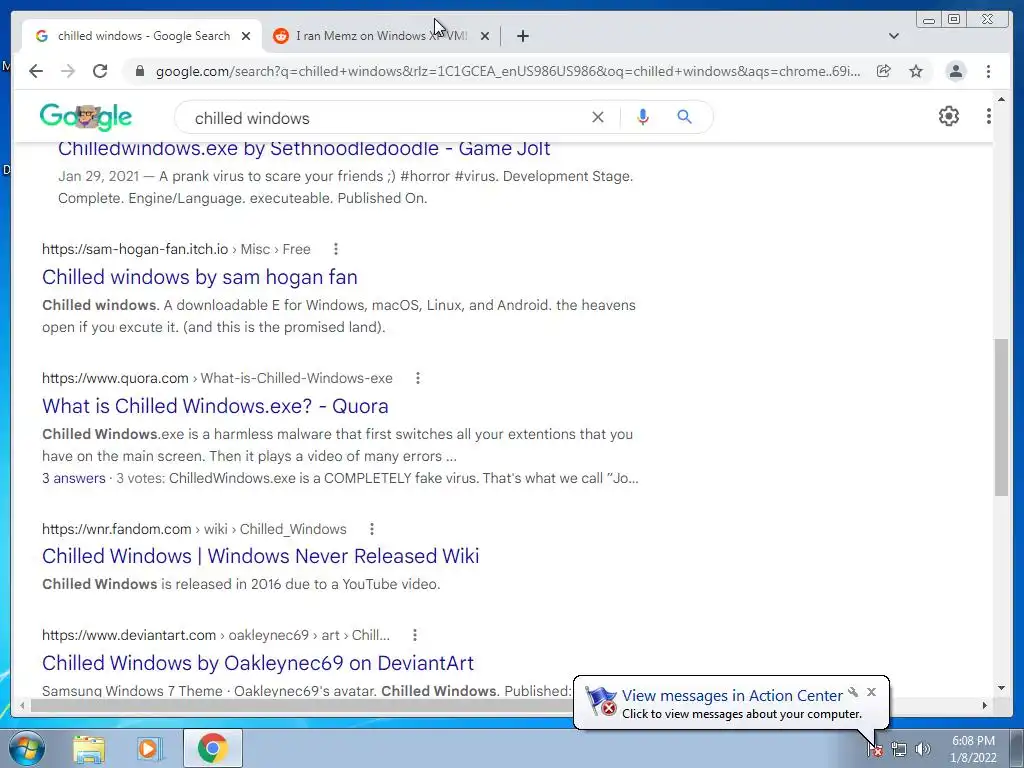Open more options for wnr.fandom.com result

(x=372, y=529)
